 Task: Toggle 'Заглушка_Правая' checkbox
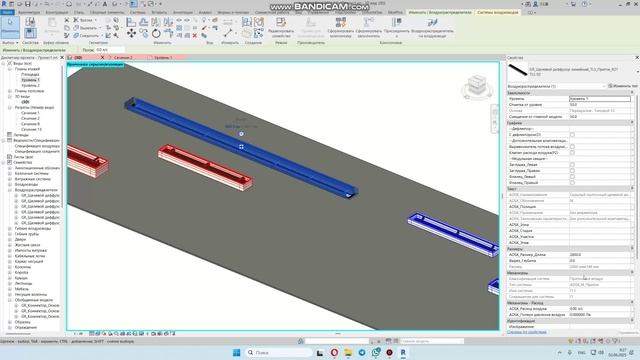click(x=572, y=171)
